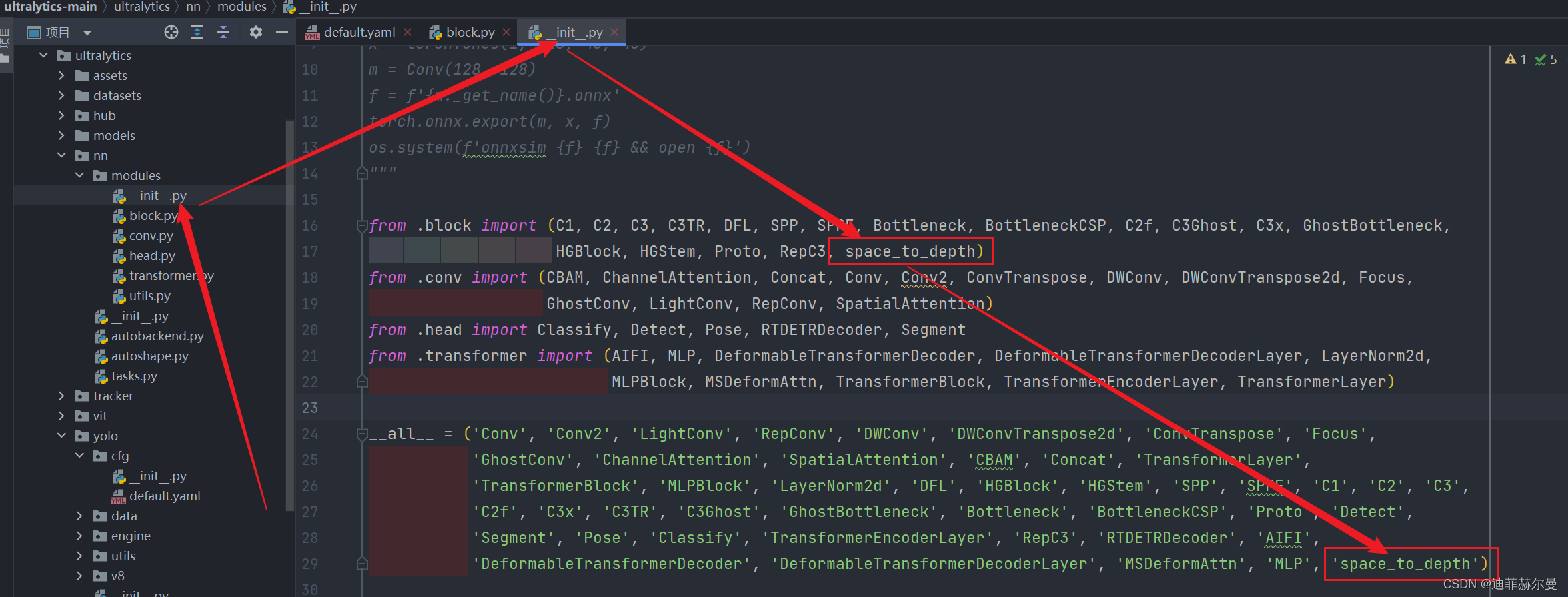
Task: Open the project view dropdown arrow
Action: tap(87, 33)
